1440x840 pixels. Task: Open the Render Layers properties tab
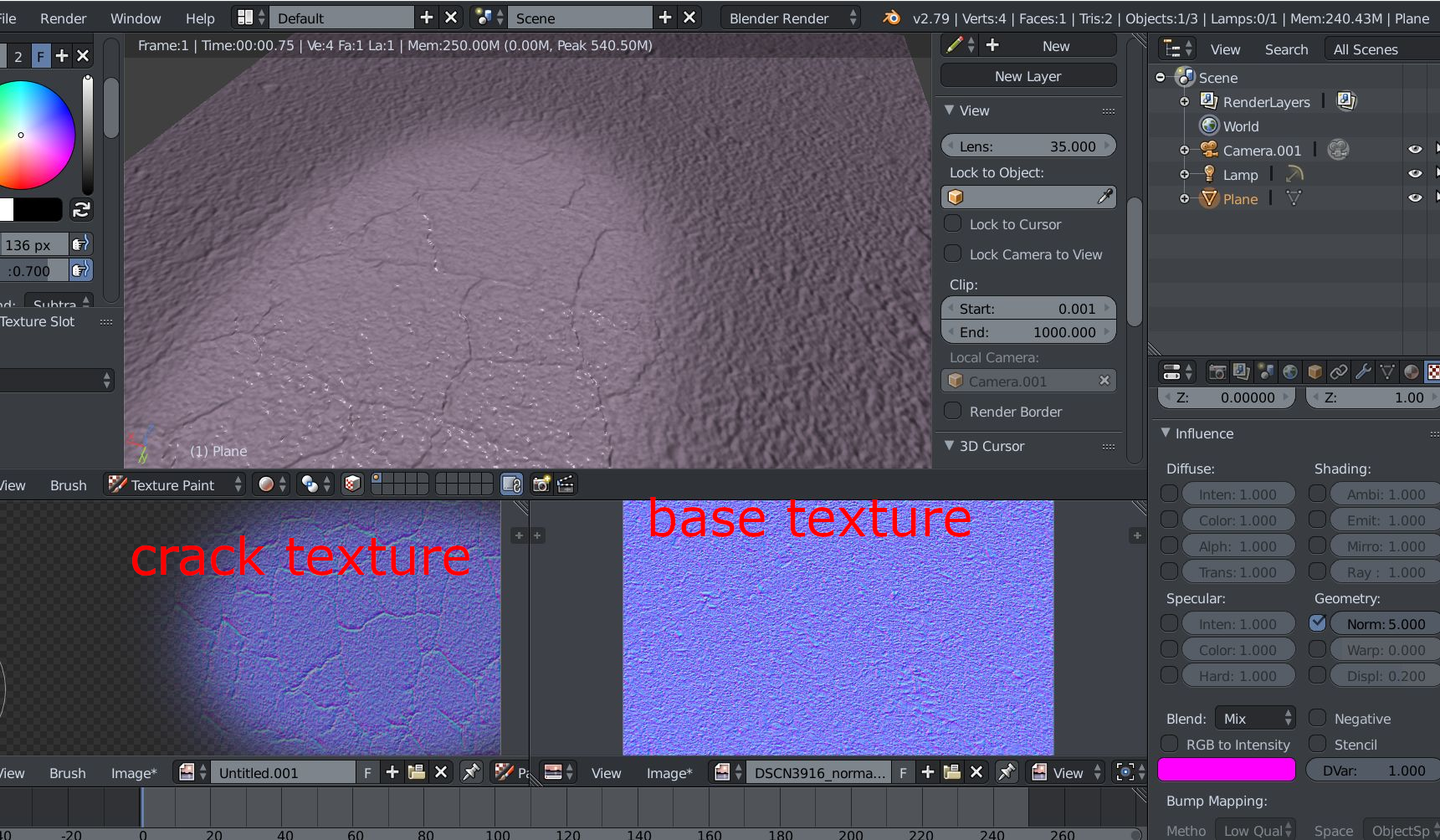(1242, 372)
